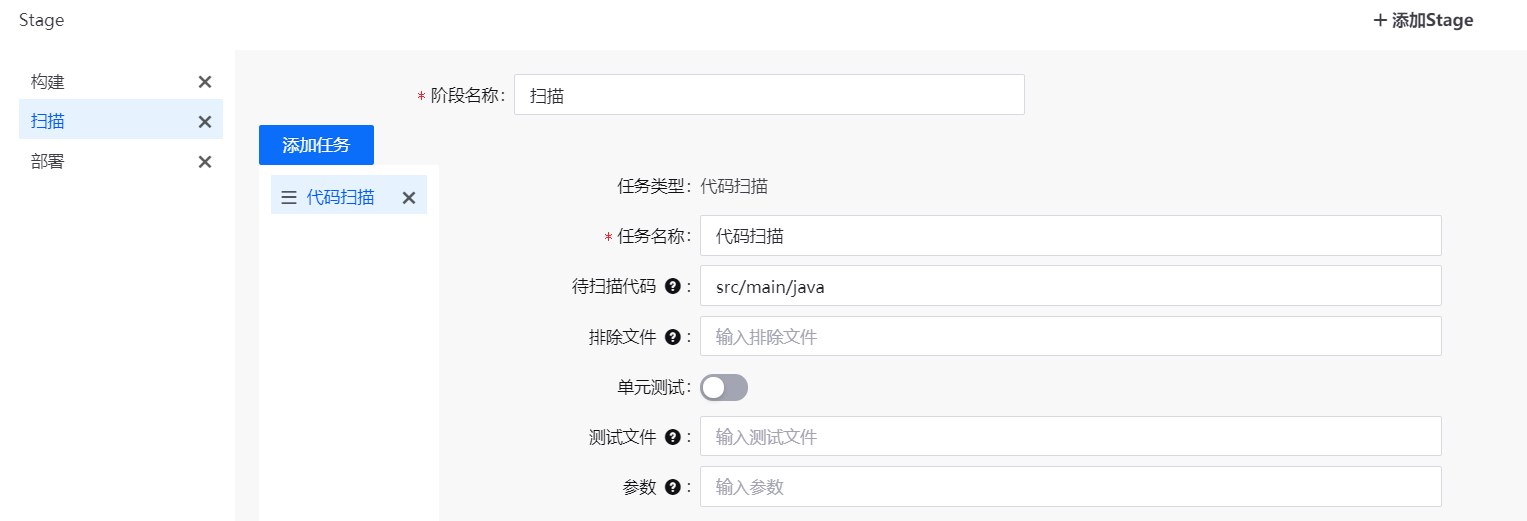1527x521 pixels.
Task: Select the 构建 stage in the sidebar
Action: [48, 82]
